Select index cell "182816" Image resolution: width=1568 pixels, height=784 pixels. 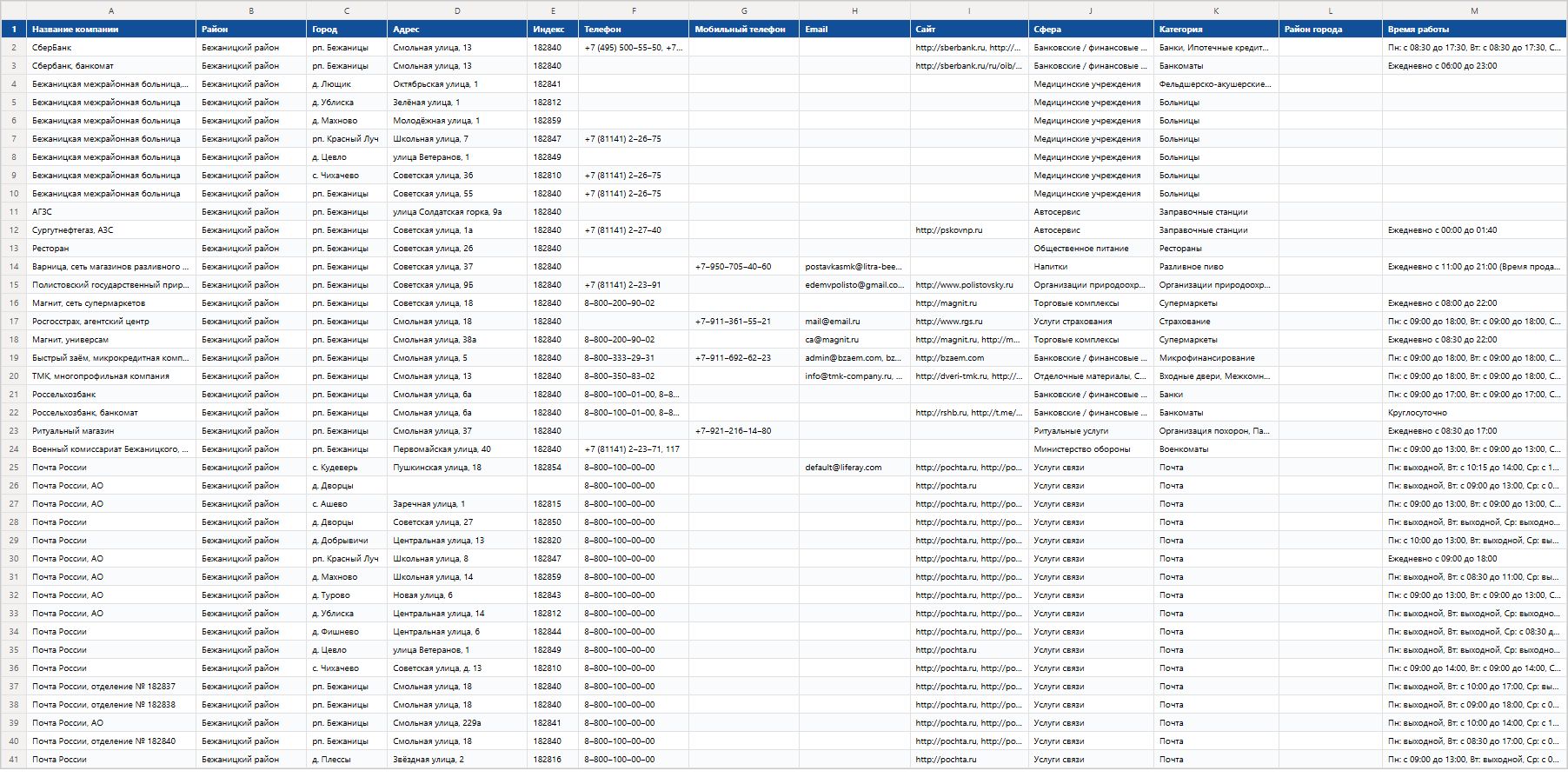[553, 760]
